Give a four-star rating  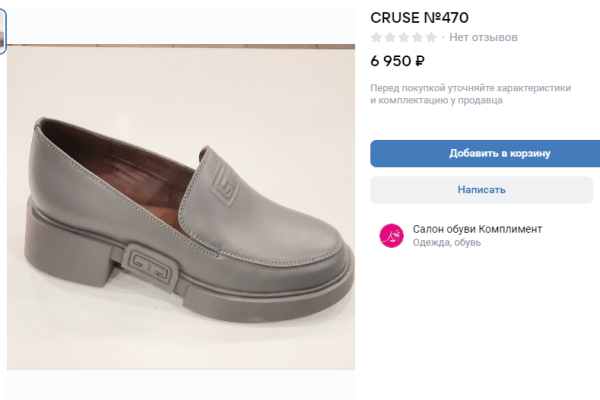(417, 38)
